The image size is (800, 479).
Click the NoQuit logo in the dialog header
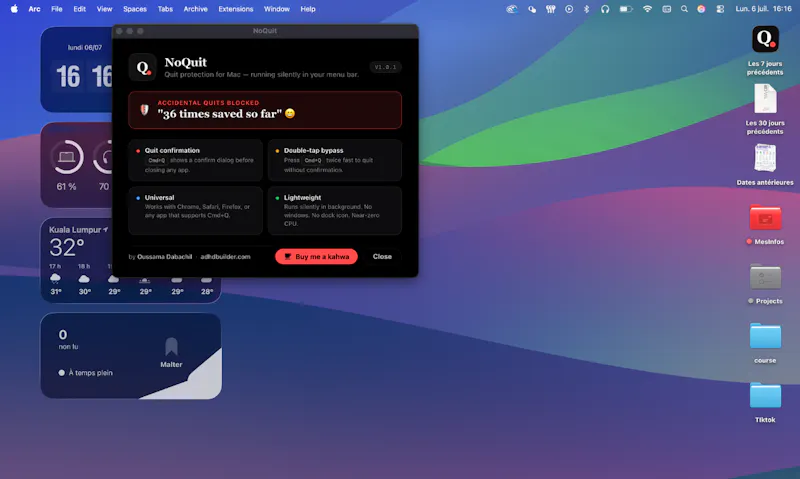coord(142,67)
